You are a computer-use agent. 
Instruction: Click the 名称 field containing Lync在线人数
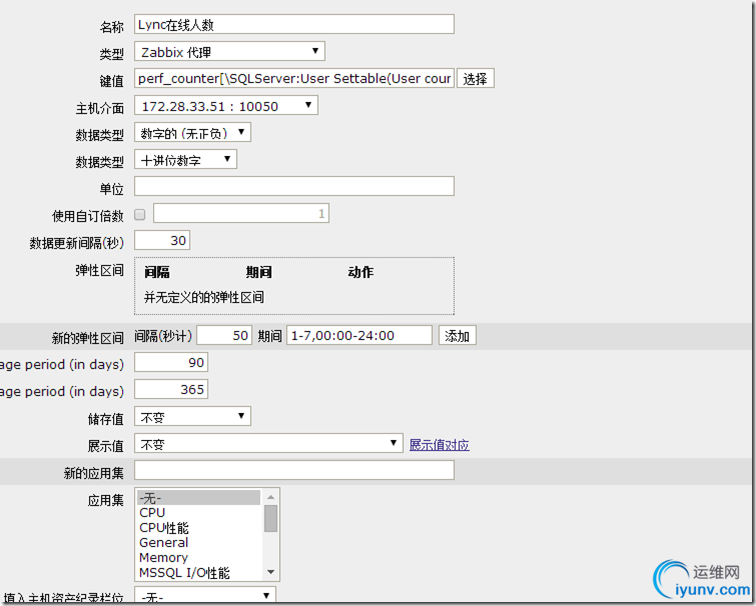pyautogui.click(x=294, y=25)
